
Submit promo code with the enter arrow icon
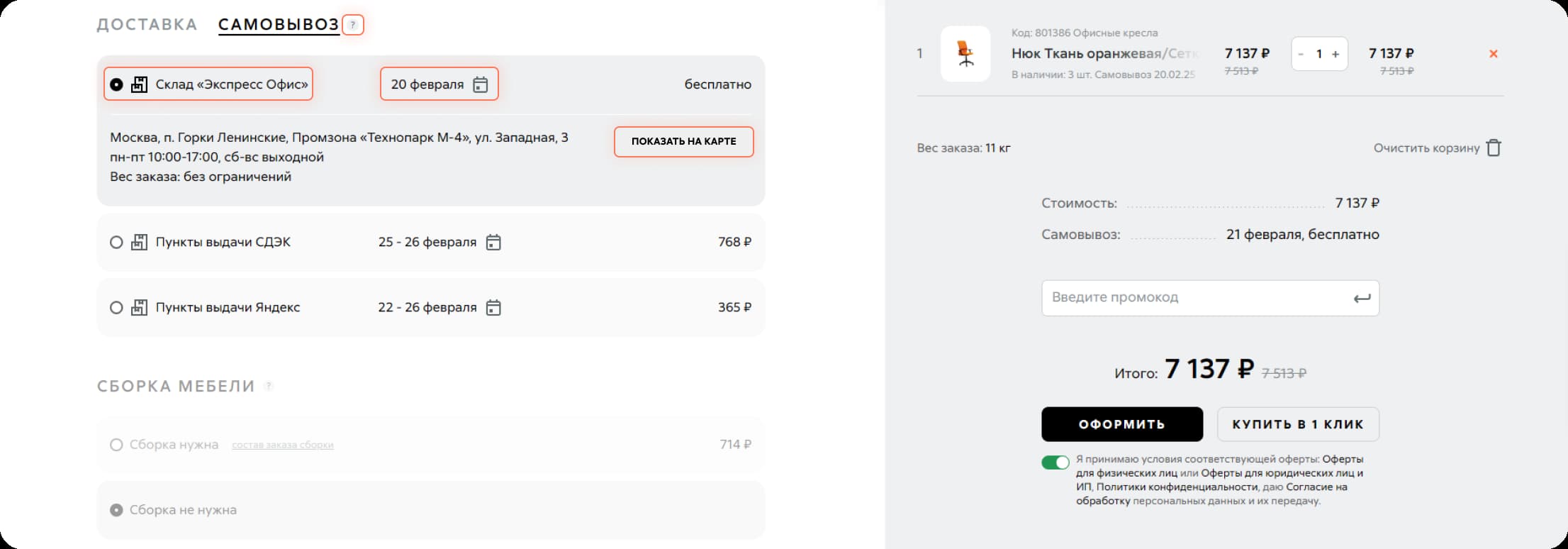[1362, 299]
